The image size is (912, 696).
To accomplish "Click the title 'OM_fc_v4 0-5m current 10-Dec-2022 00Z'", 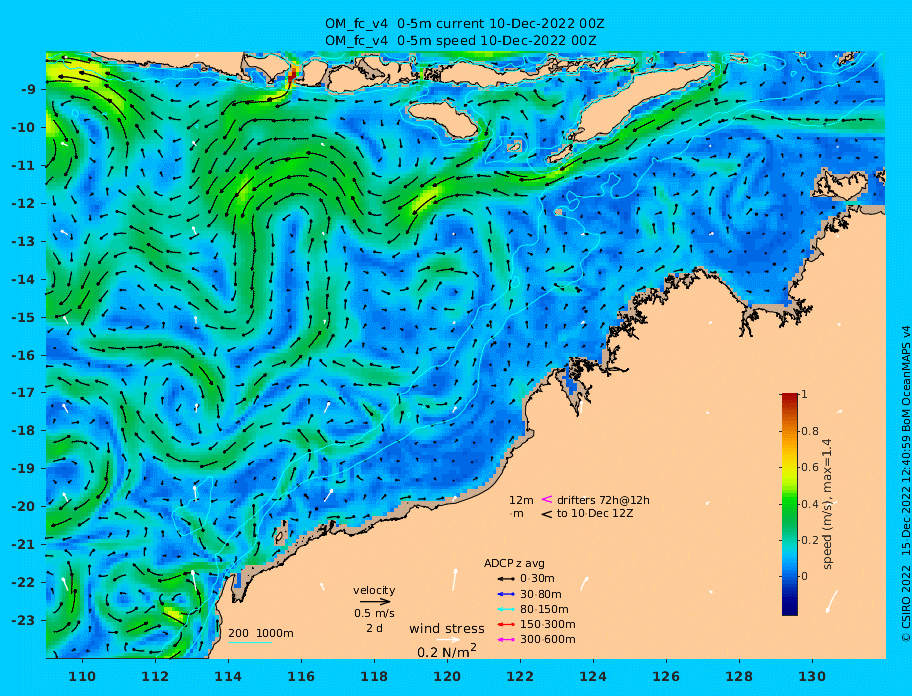I will (464, 24).
